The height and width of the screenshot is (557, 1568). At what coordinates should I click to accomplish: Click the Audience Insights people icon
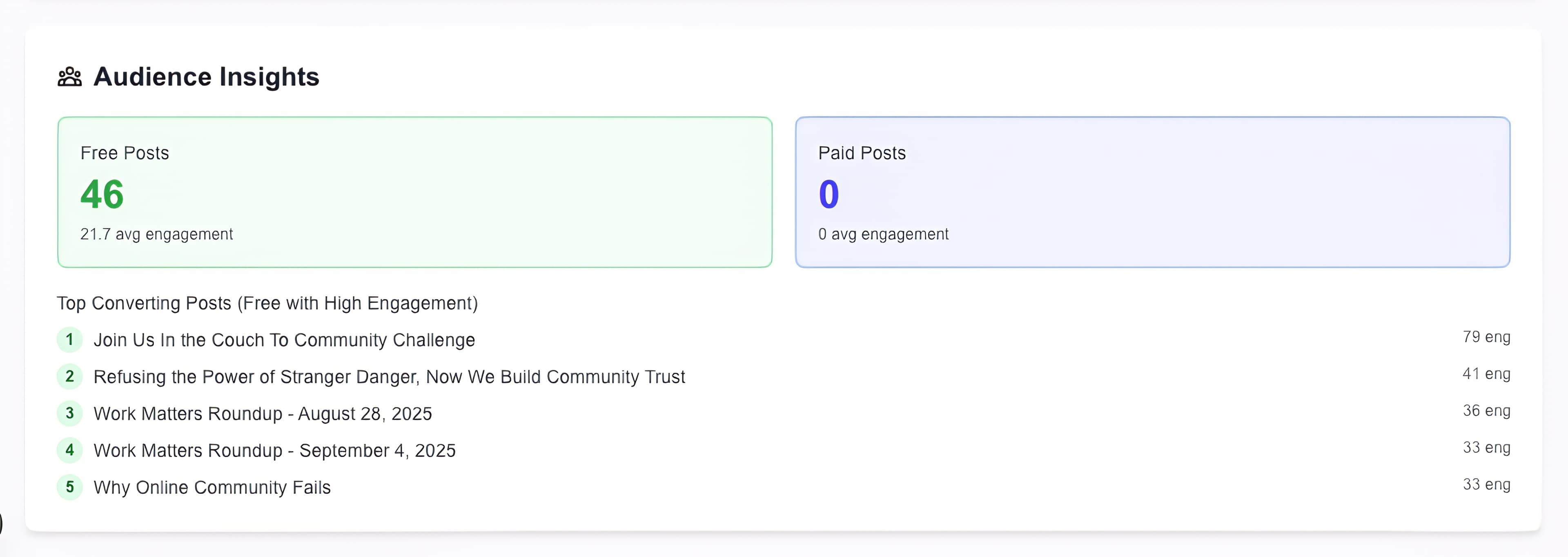pyautogui.click(x=69, y=77)
